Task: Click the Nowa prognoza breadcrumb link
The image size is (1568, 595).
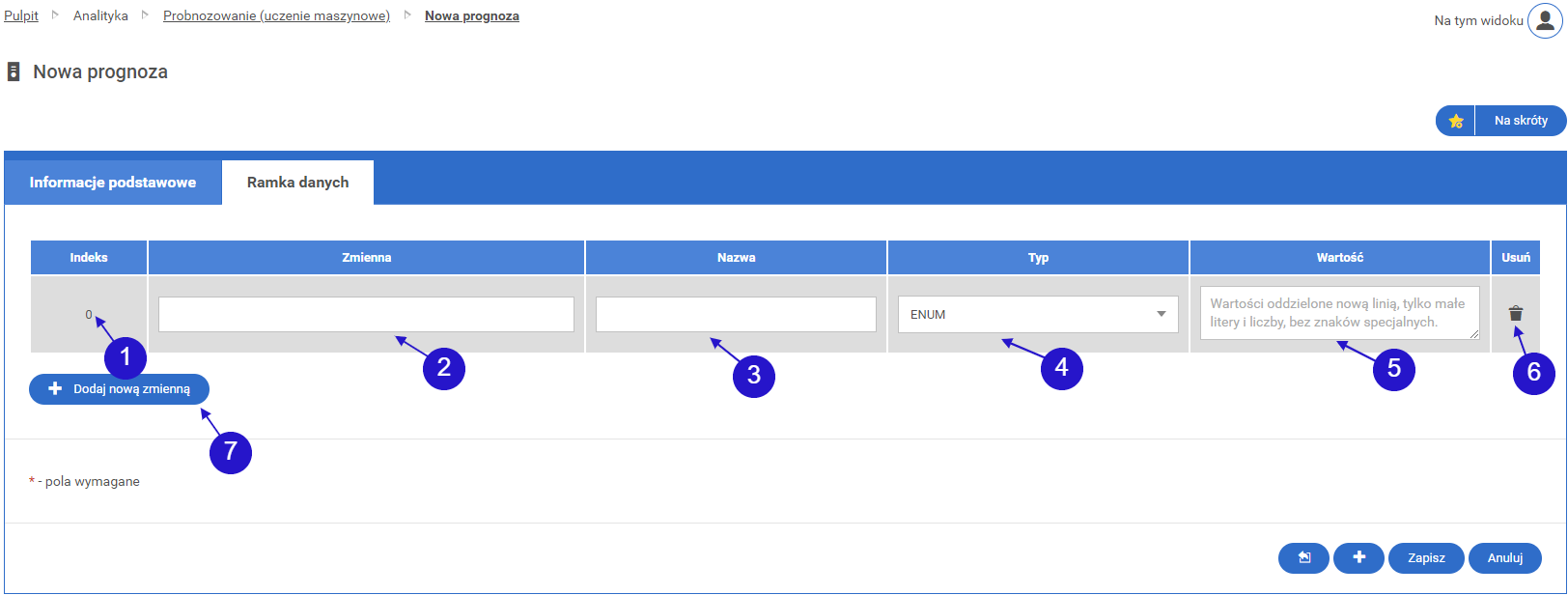Action: pyautogui.click(x=471, y=16)
